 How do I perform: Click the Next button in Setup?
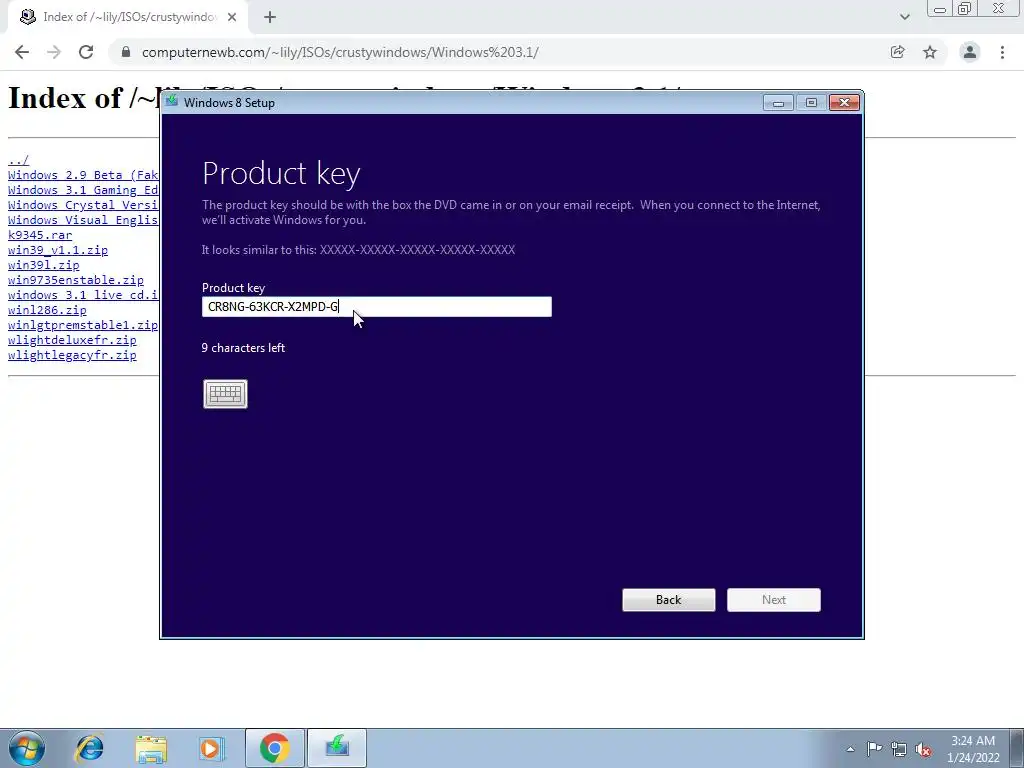pyautogui.click(x=774, y=600)
